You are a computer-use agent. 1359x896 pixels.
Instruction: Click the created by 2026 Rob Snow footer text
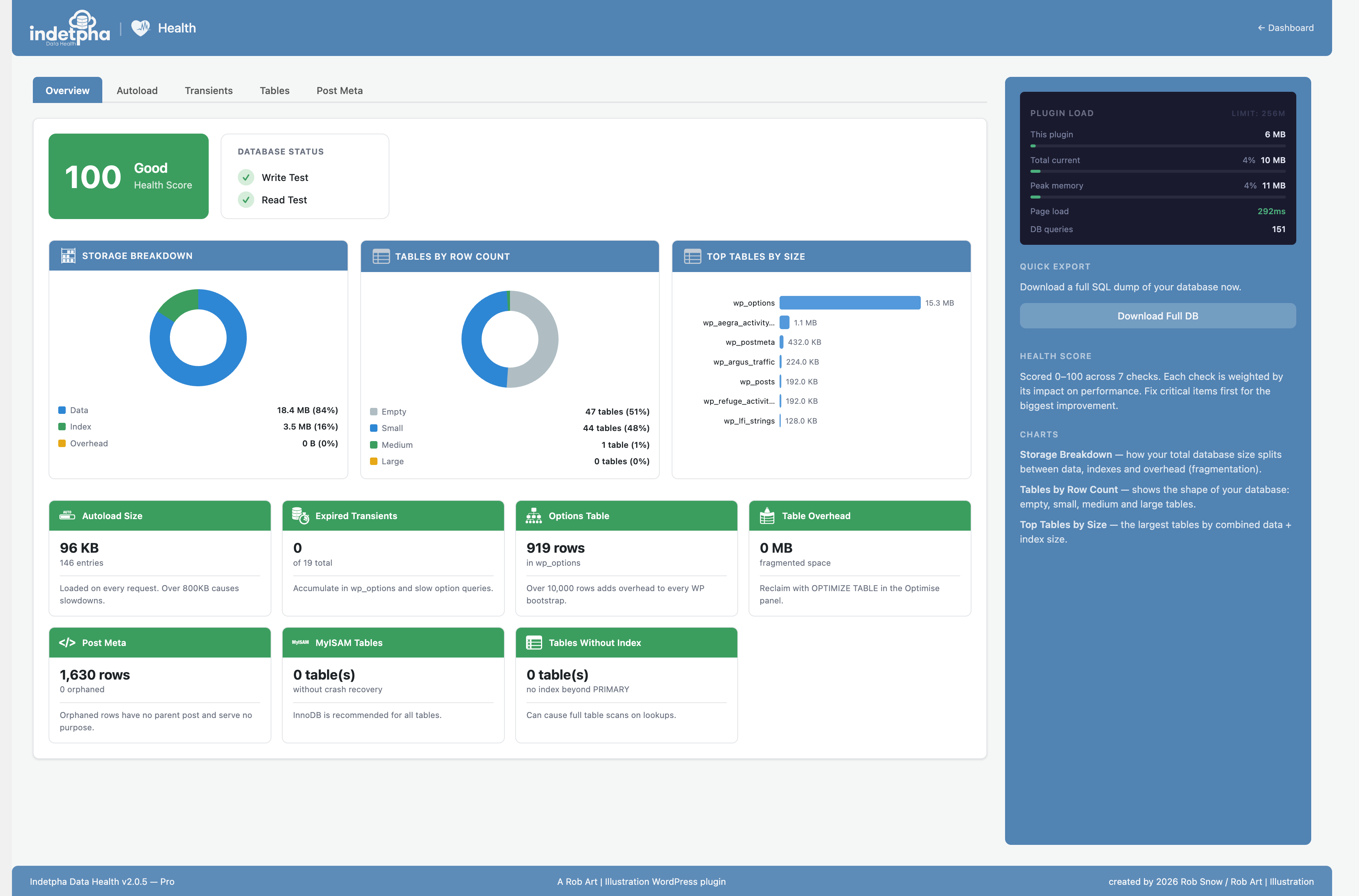(1211, 881)
